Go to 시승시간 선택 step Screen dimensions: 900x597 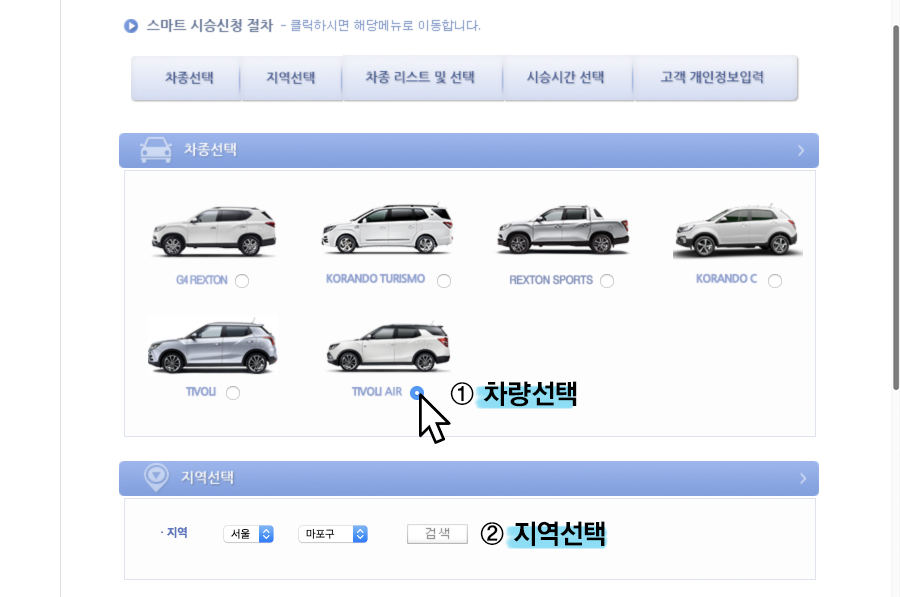pos(568,77)
